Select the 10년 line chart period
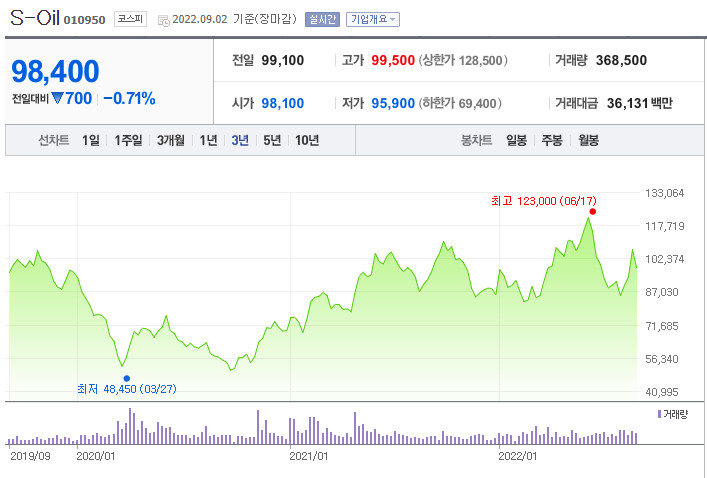Image resolution: width=707 pixels, height=478 pixels. [x=307, y=140]
